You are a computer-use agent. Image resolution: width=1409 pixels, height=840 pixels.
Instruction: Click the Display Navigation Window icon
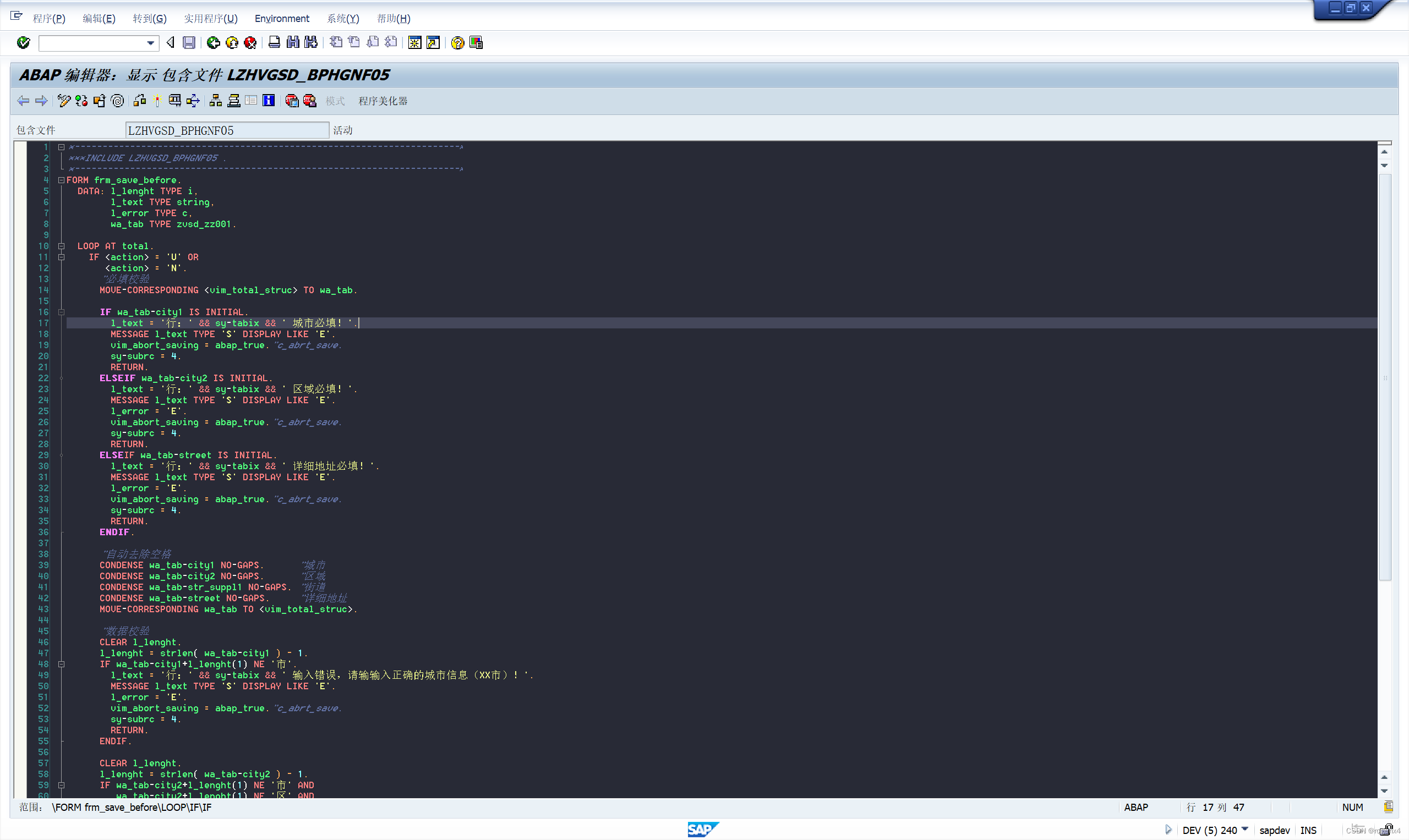click(234, 101)
